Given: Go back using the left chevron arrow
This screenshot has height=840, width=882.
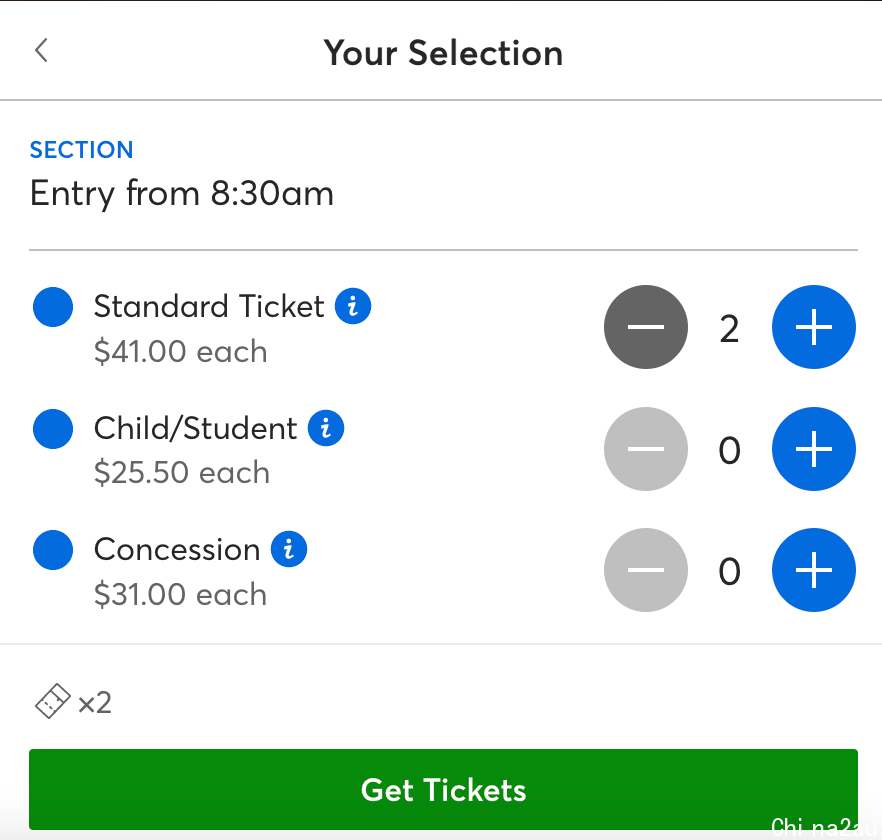Looking at the screenshot, I should click(41, 51).
